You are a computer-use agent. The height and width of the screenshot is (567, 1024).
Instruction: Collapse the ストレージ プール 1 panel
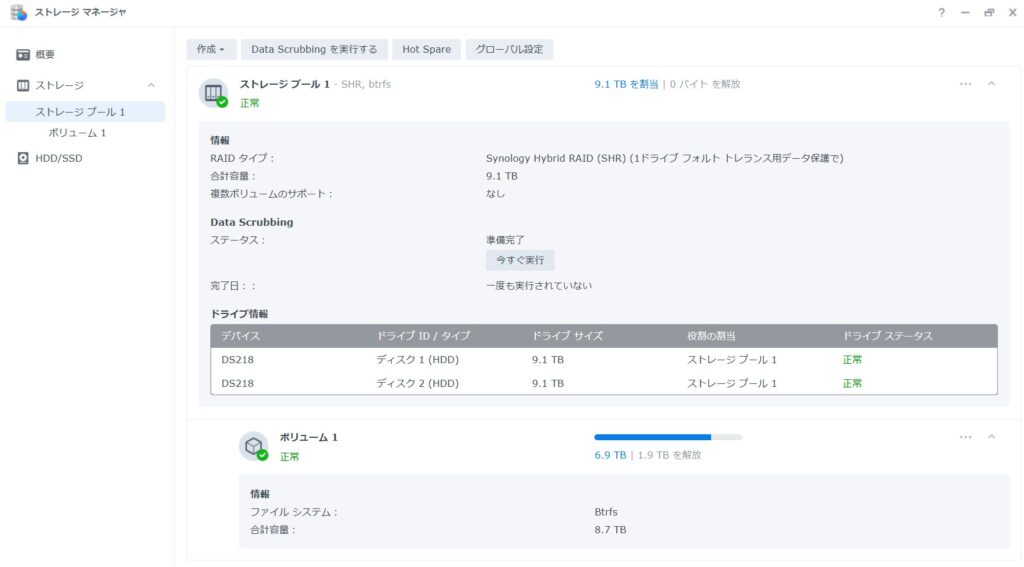pos(991,84)
